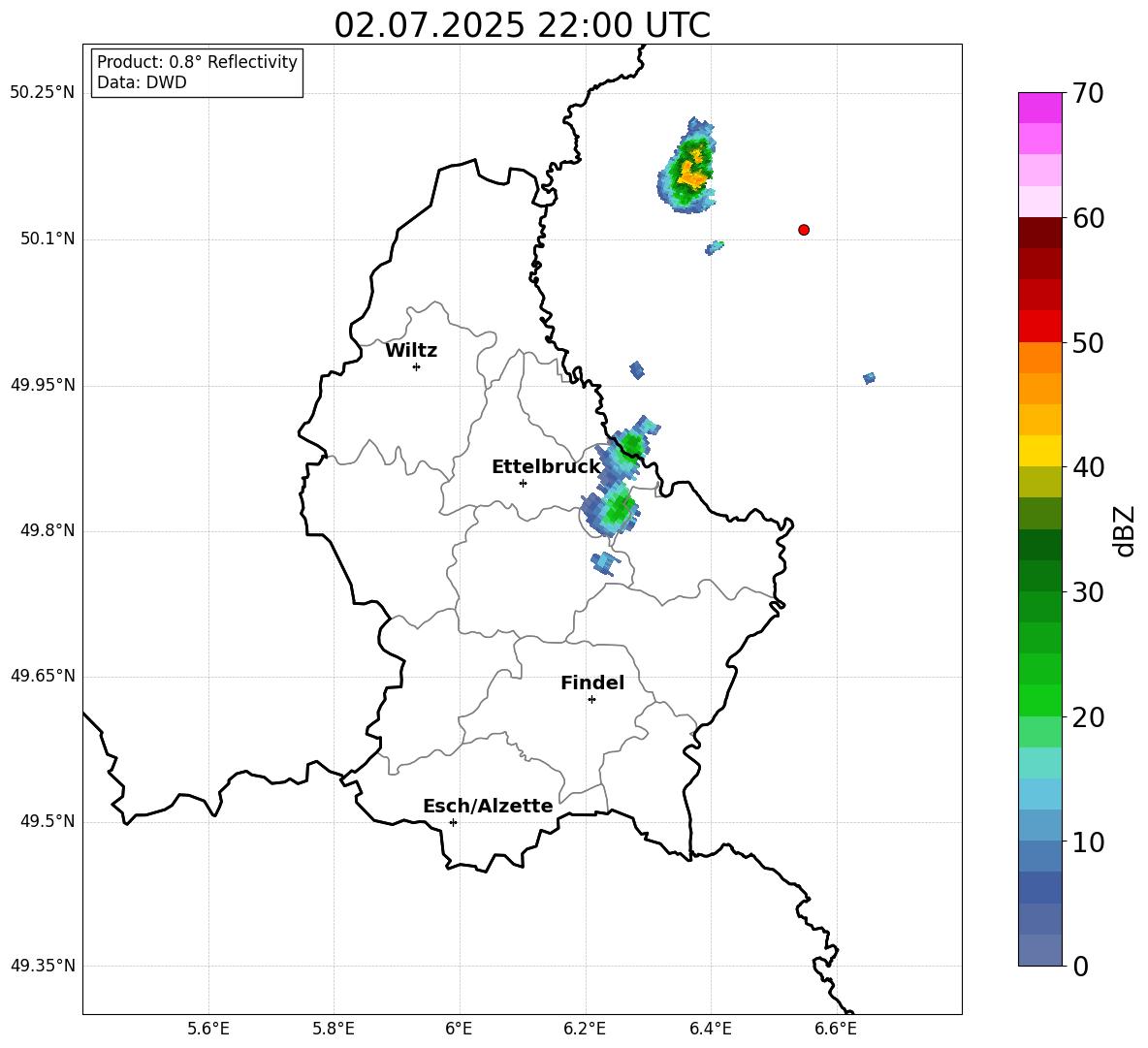Pick the yellow swatch just above 40 dBZ
This screenshot has width=1148, height=1048.
1039,451
